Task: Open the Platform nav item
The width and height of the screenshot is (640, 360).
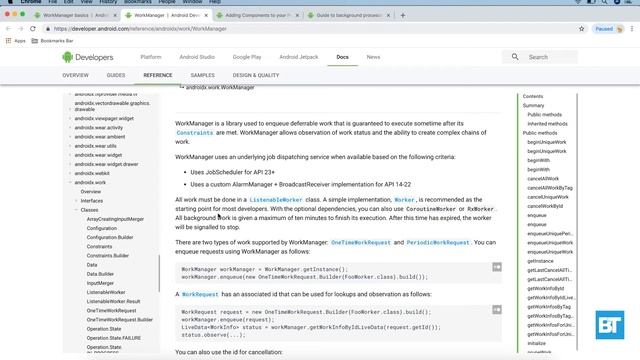Action: 151,57
